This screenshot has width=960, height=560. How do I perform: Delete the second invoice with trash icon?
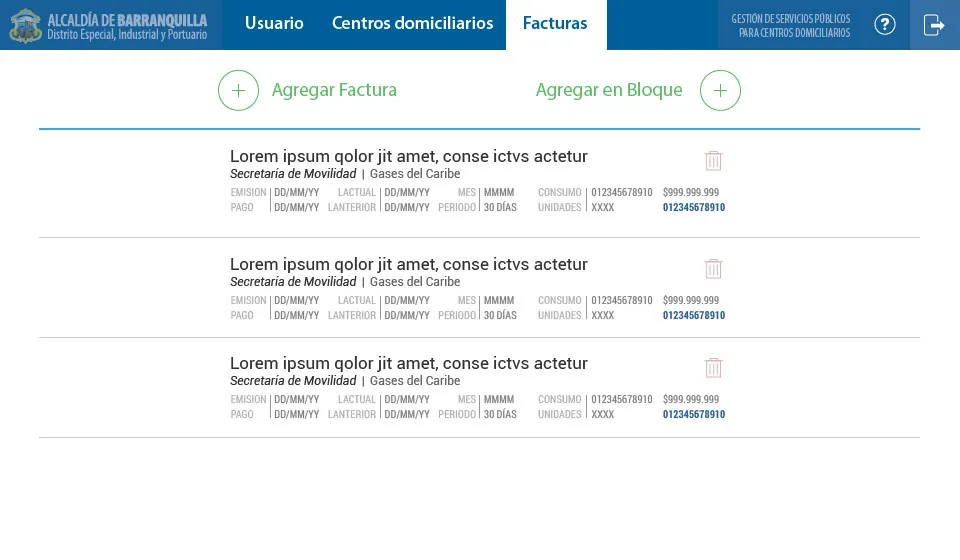pyautogui.click(x=713, y=268)
